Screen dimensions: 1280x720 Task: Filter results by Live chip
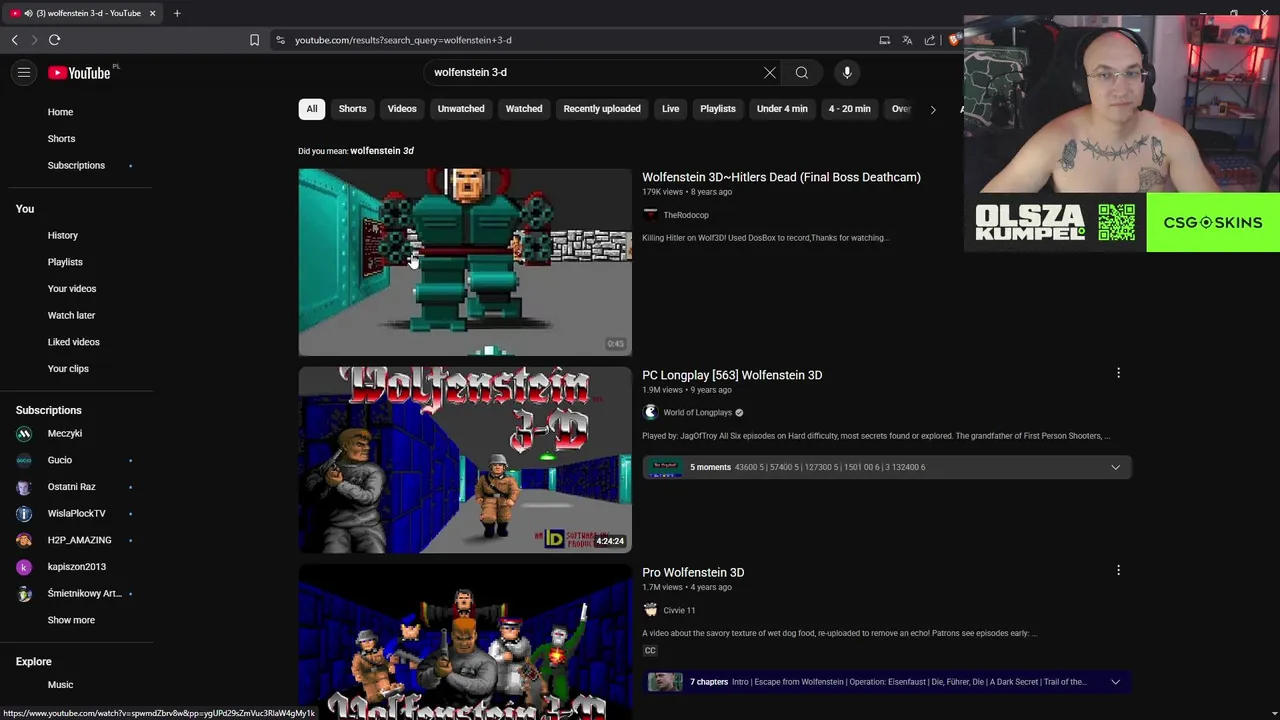(670, 109)
